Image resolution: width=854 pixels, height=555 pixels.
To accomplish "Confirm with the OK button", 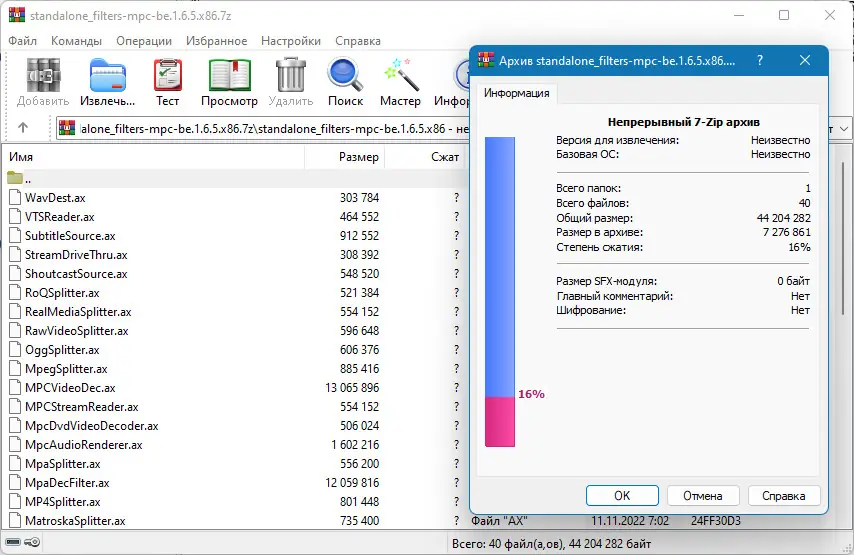I will (x=622, y=496).
